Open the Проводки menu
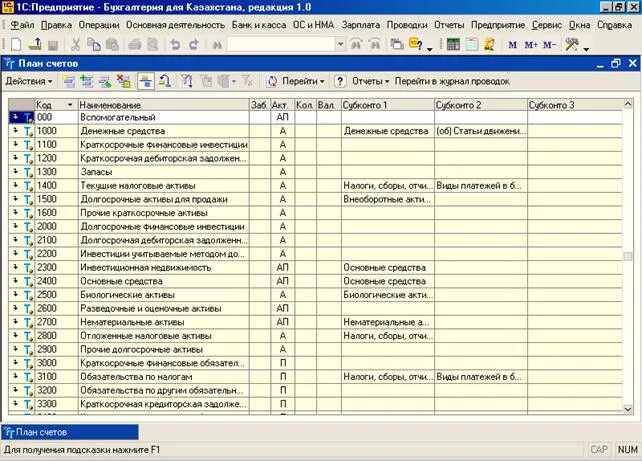642x461 pixels. [x=407, y=25]
